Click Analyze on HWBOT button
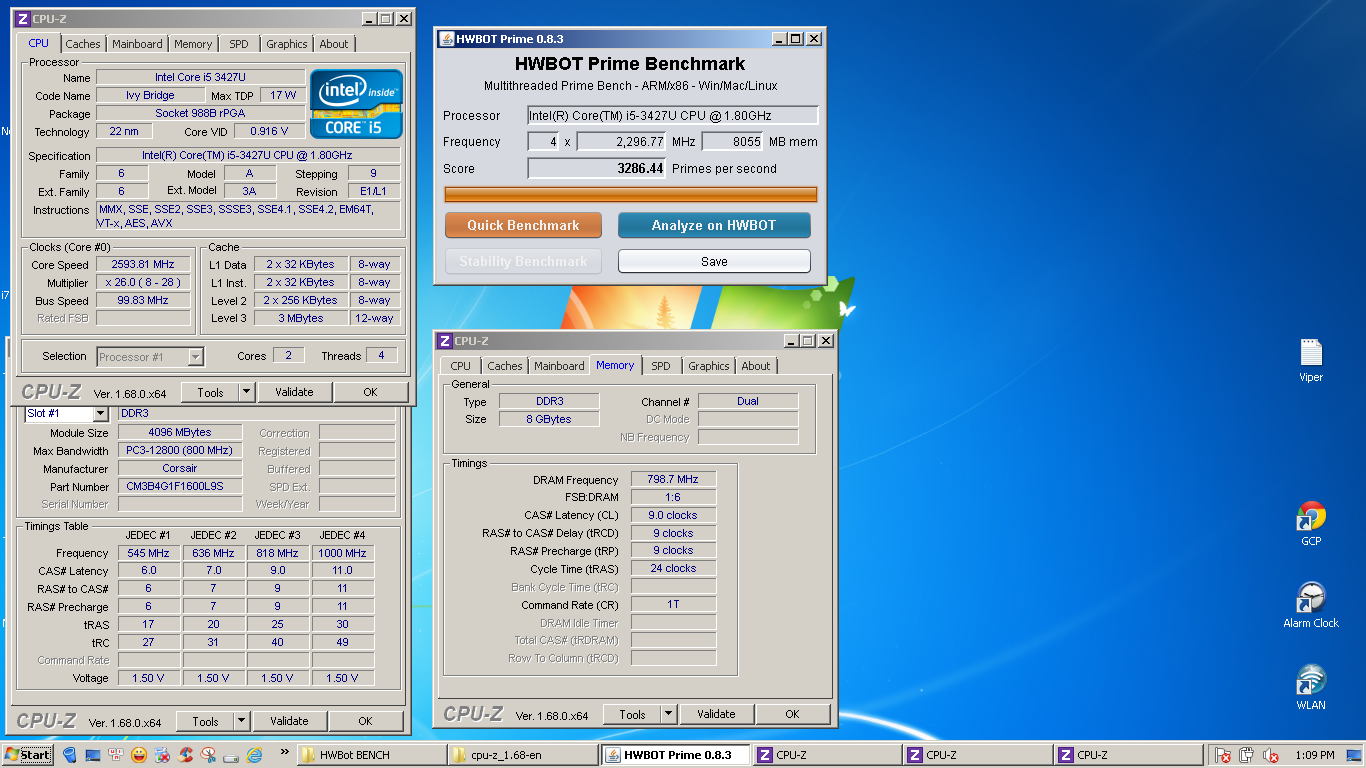This screenshot has height=768, width=1366. coord(714,225)
